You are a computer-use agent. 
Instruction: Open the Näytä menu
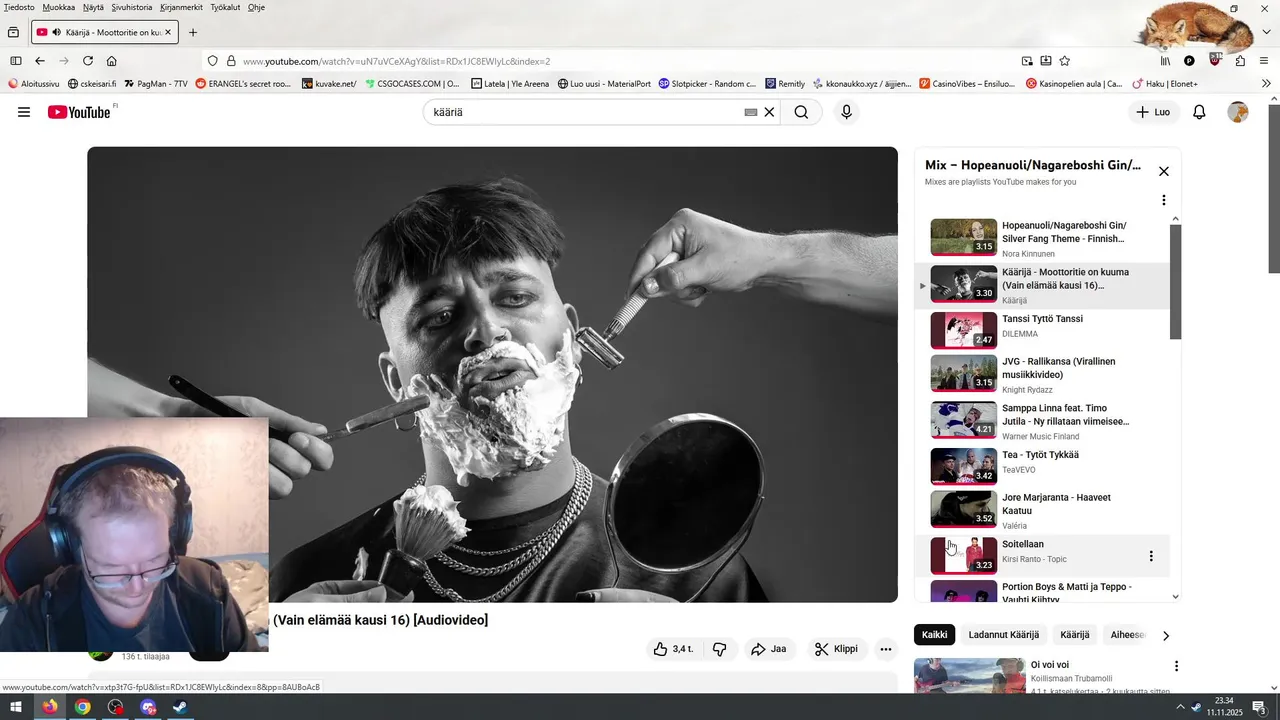click(93, 7)
